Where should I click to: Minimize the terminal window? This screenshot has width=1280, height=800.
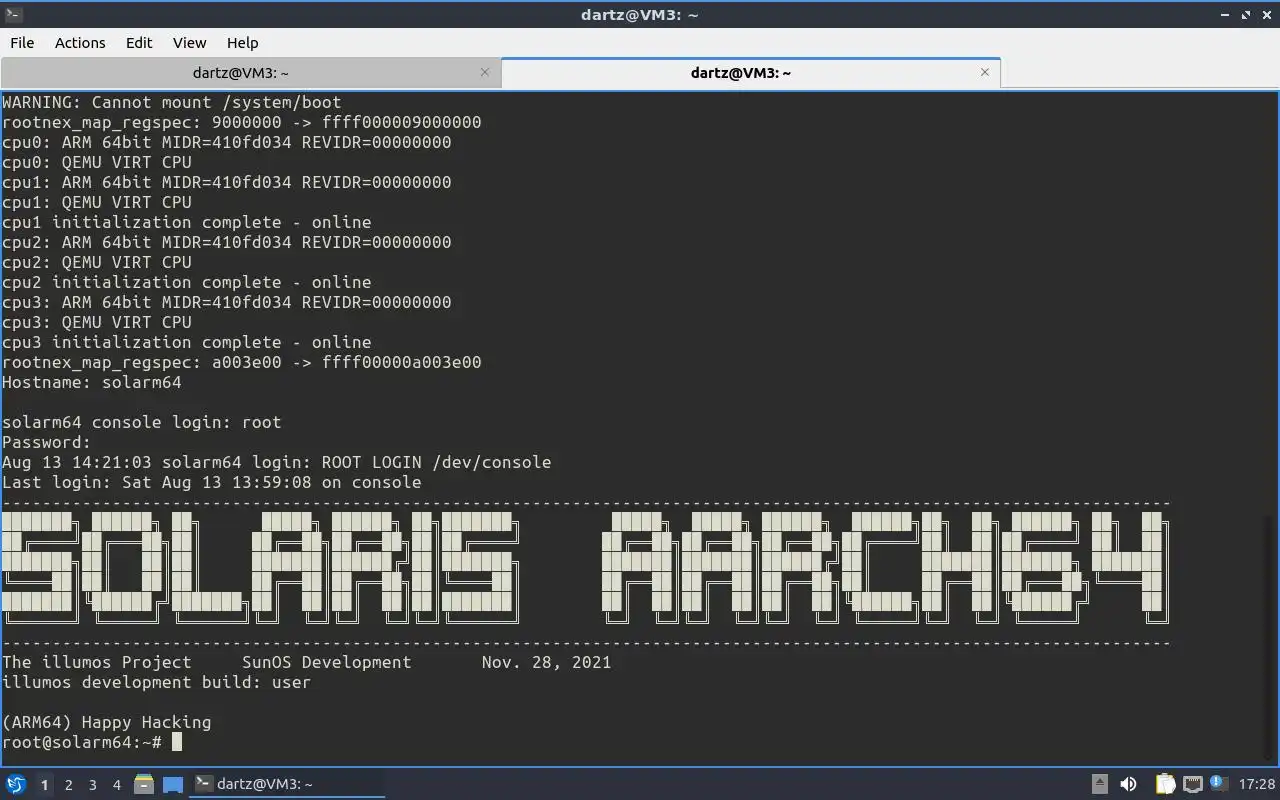pos(1226,14)
